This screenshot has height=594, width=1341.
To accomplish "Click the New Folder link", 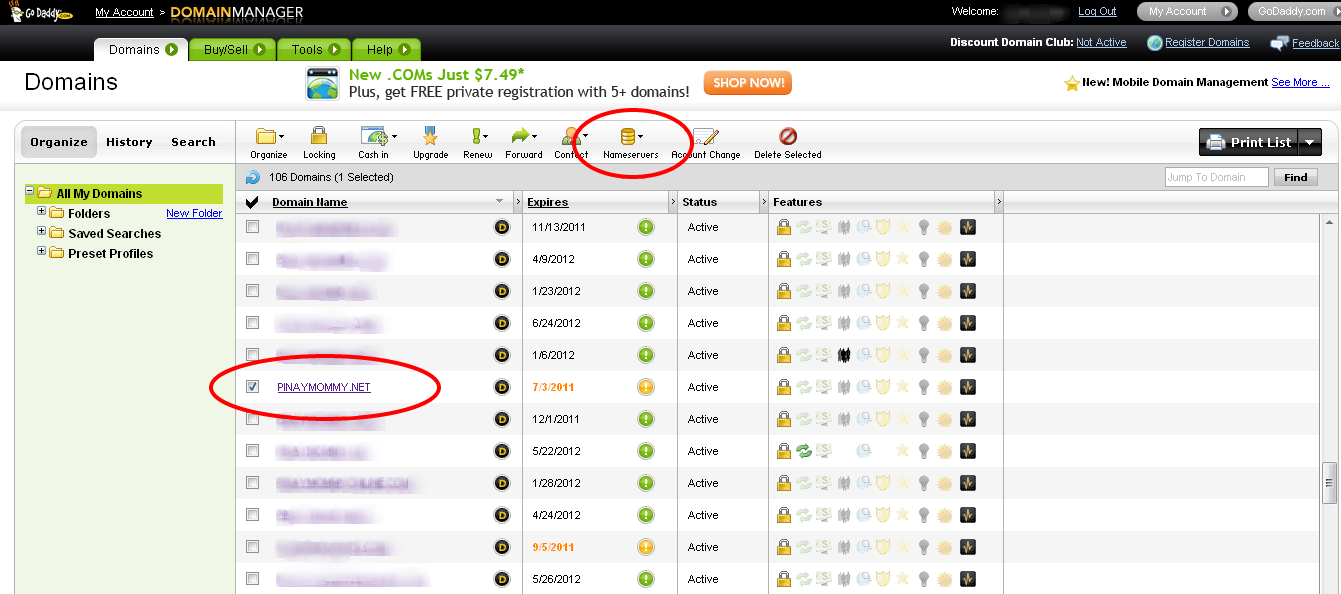I will pos(194,213).
